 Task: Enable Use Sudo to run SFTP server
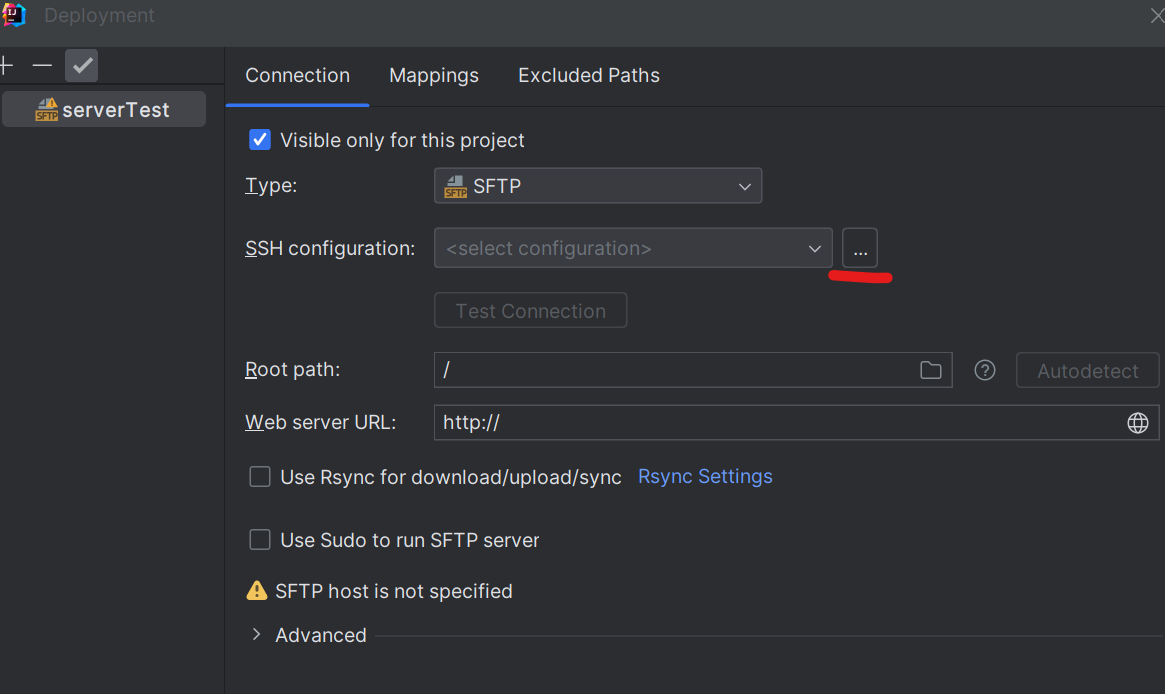(260, 540)
